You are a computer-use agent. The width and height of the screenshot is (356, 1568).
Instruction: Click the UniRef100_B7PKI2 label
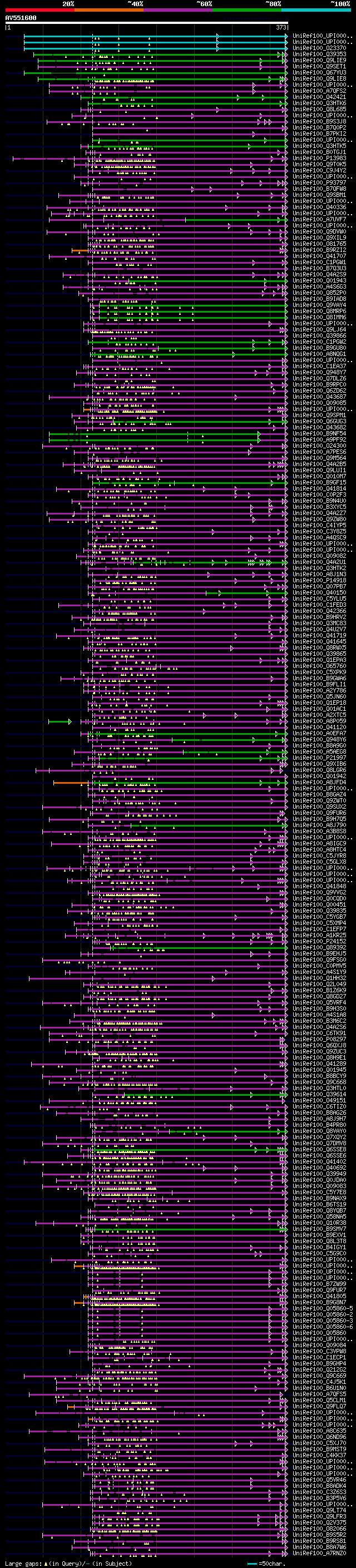319,133
